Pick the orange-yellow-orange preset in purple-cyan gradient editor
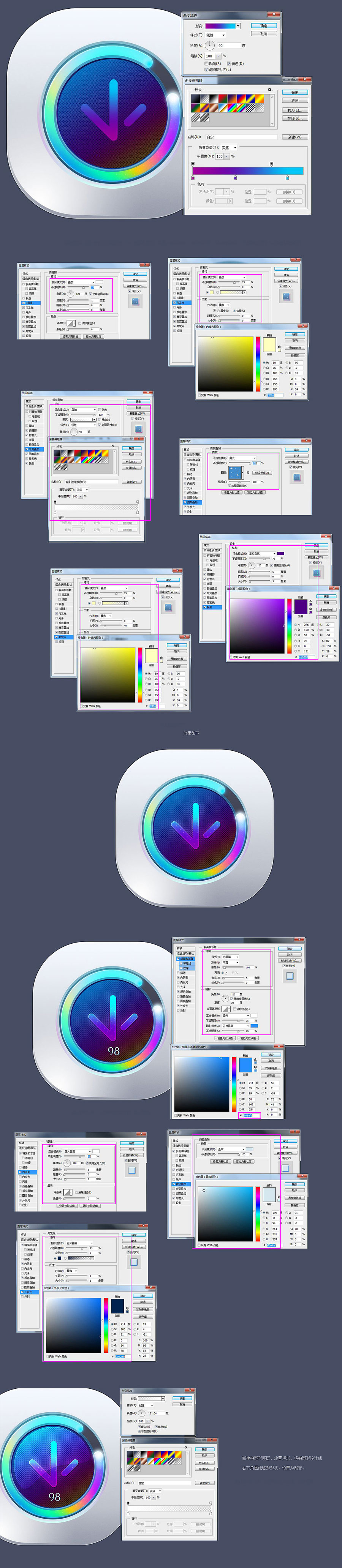The width and height of the screenshot is (342, 1568). click(x=260, y=99)
